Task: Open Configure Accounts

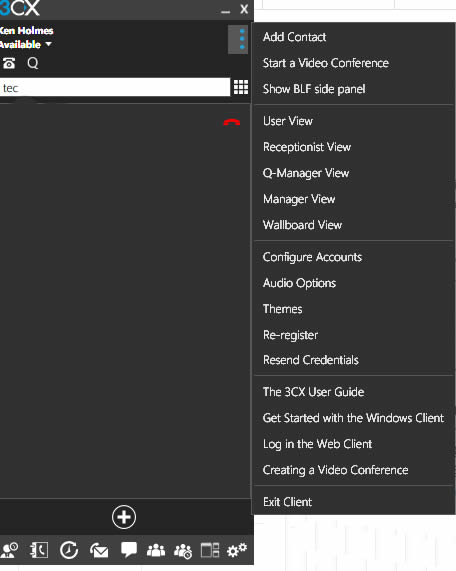Action: (312, 257)
